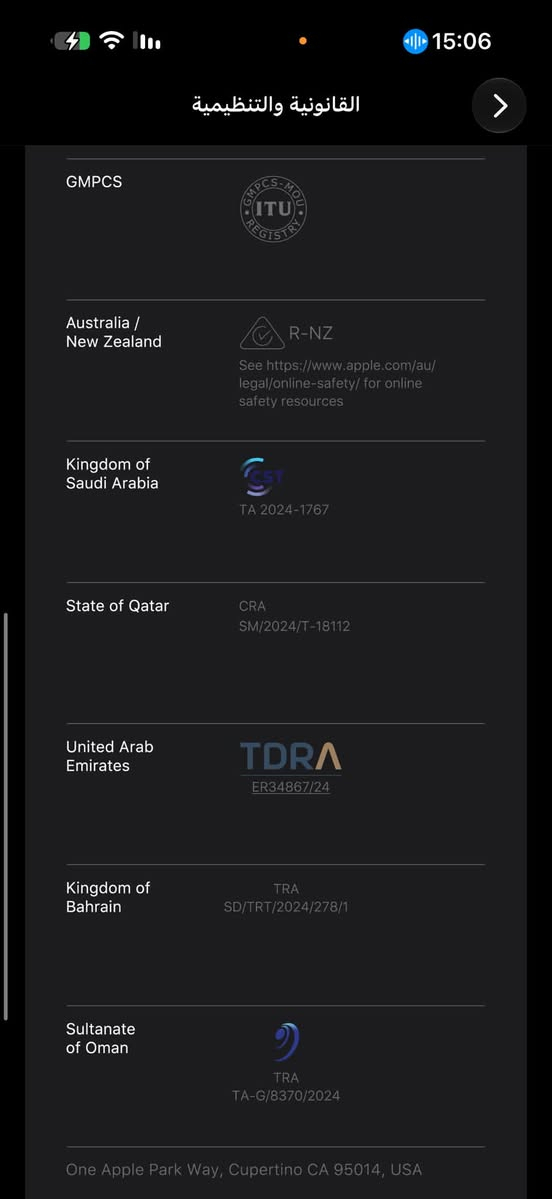
Task: Tap the Bahrain SD/TRT/2024/278/1 number
Action: pos(286,908)
